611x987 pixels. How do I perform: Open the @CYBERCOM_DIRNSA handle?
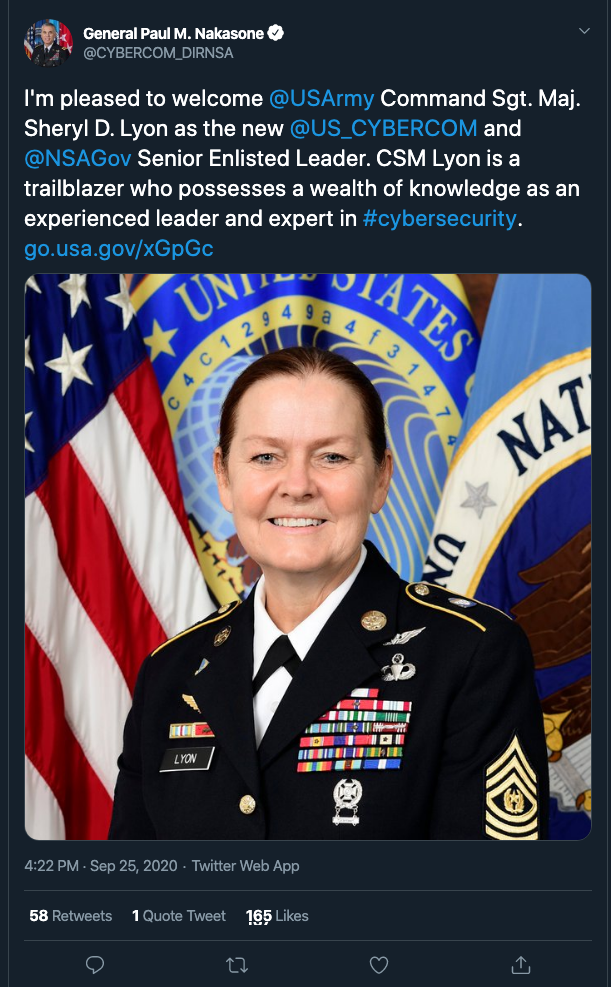pos(158,53)
